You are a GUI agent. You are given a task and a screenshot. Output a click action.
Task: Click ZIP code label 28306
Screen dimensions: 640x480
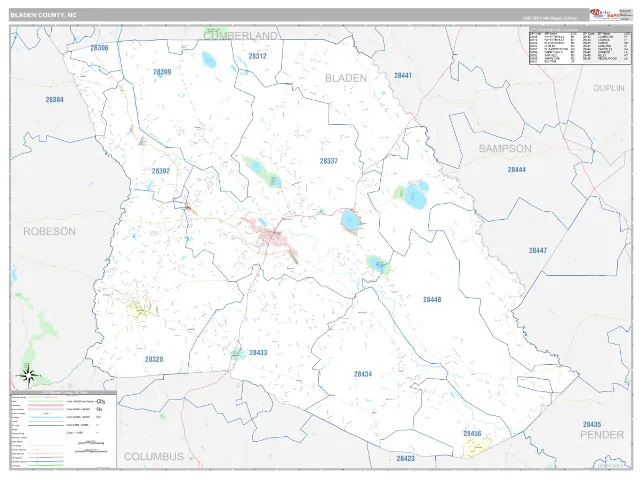(x=99, y=48)
